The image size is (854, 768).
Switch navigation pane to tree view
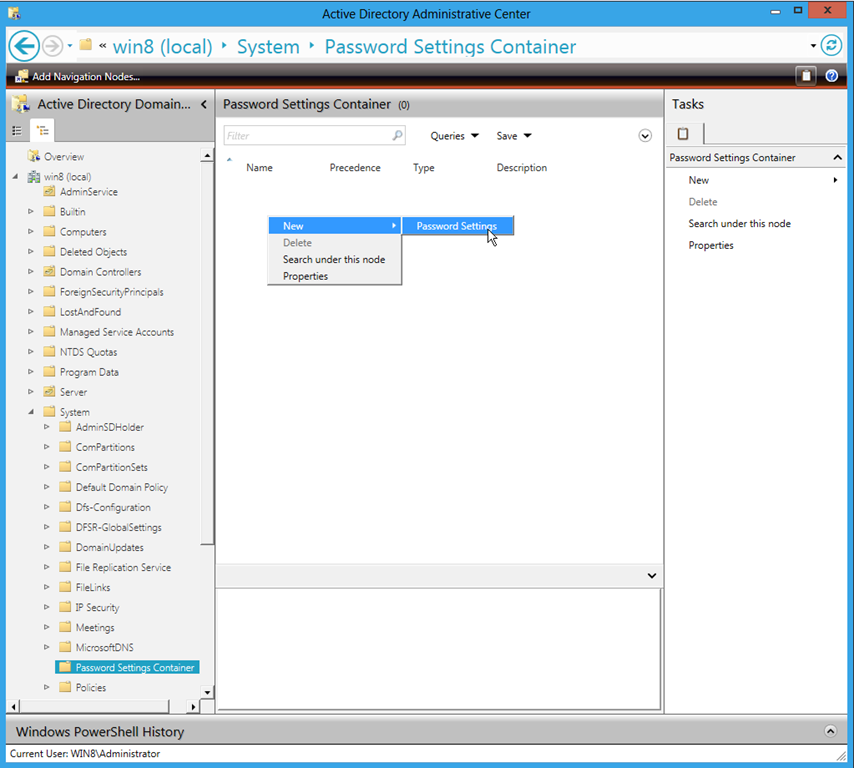42,131
